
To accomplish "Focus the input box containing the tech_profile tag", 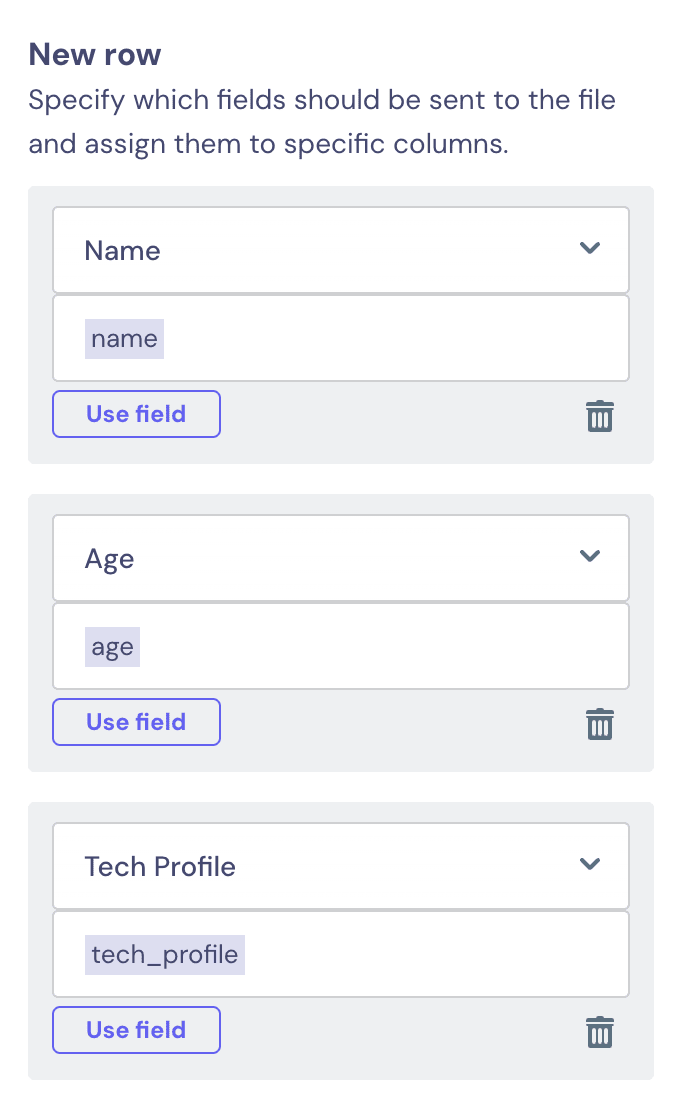I will click(x=341, y=954).
